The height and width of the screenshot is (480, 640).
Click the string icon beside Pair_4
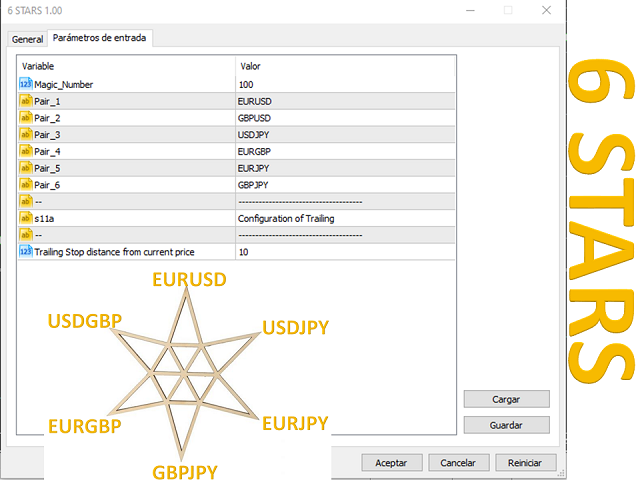point(26,151)
